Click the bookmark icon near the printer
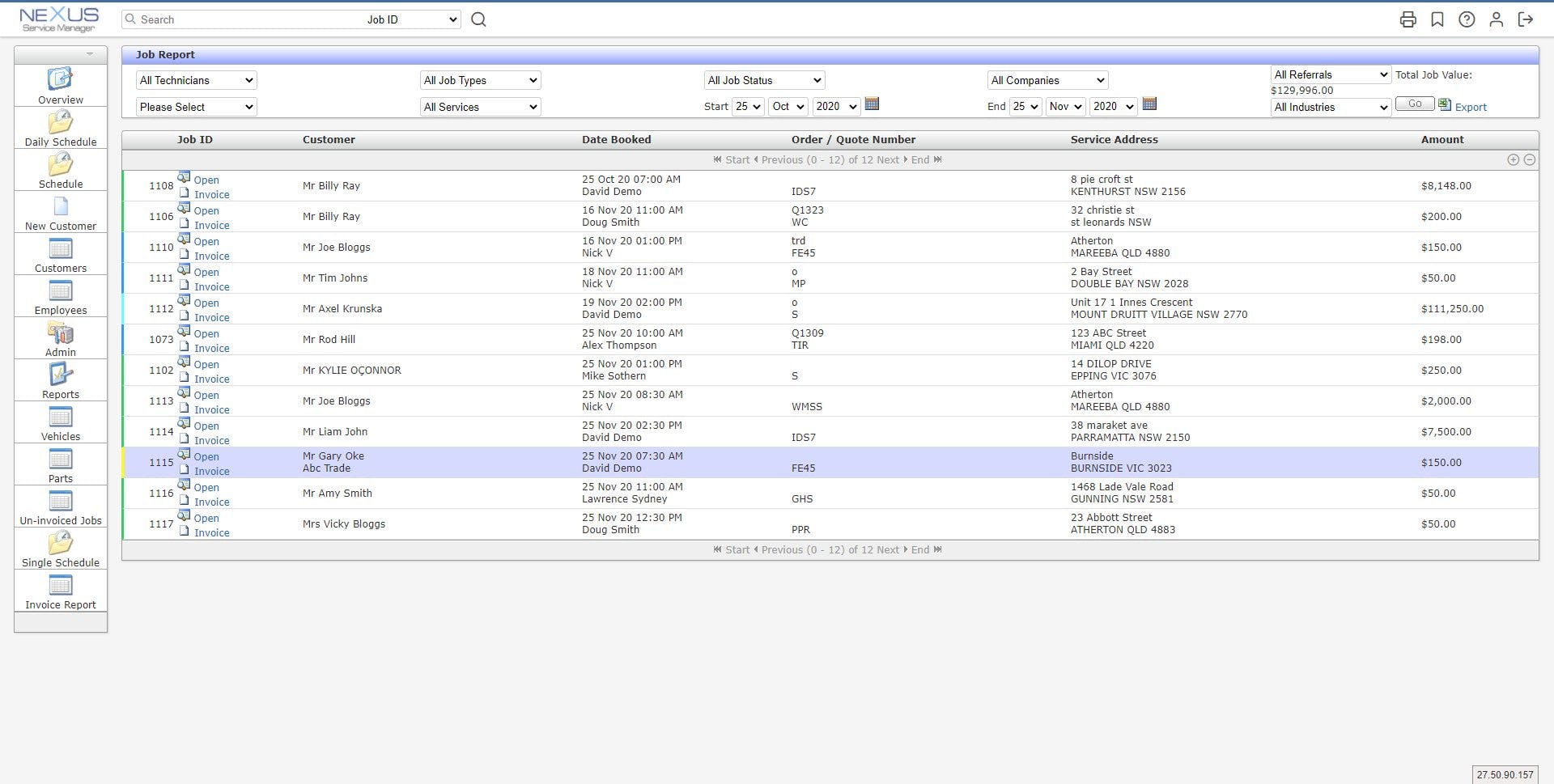The width and height of the screenshot is (1554, 784). [x=1438, y=19]
